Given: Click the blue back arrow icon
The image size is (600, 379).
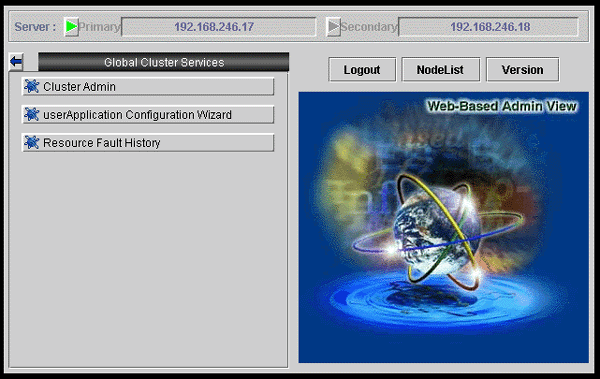Looking at the screenshot, I should pyautogui.click(x=16, y=62).
